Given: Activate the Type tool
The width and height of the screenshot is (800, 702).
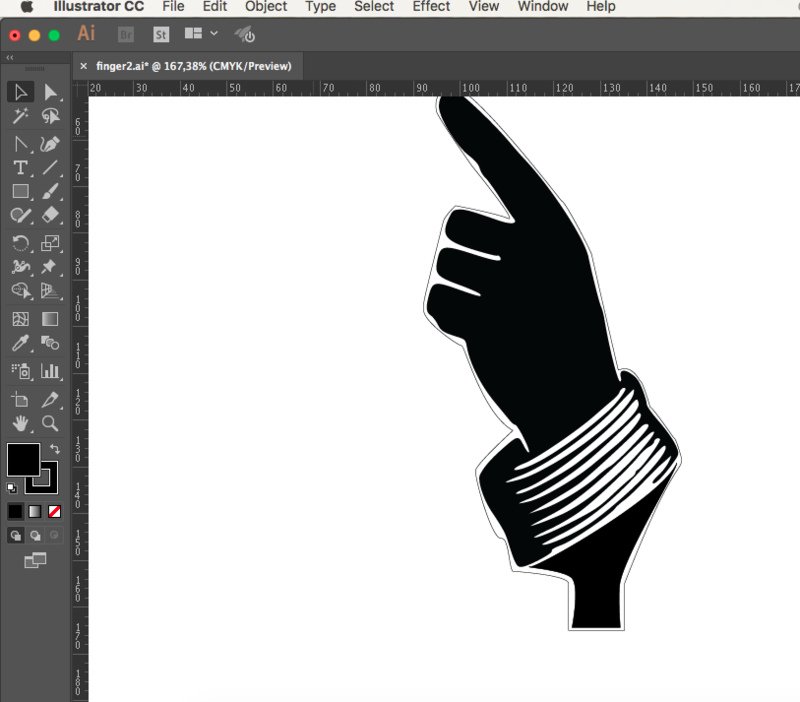Looking at the screenshot, I should [20, 168].
